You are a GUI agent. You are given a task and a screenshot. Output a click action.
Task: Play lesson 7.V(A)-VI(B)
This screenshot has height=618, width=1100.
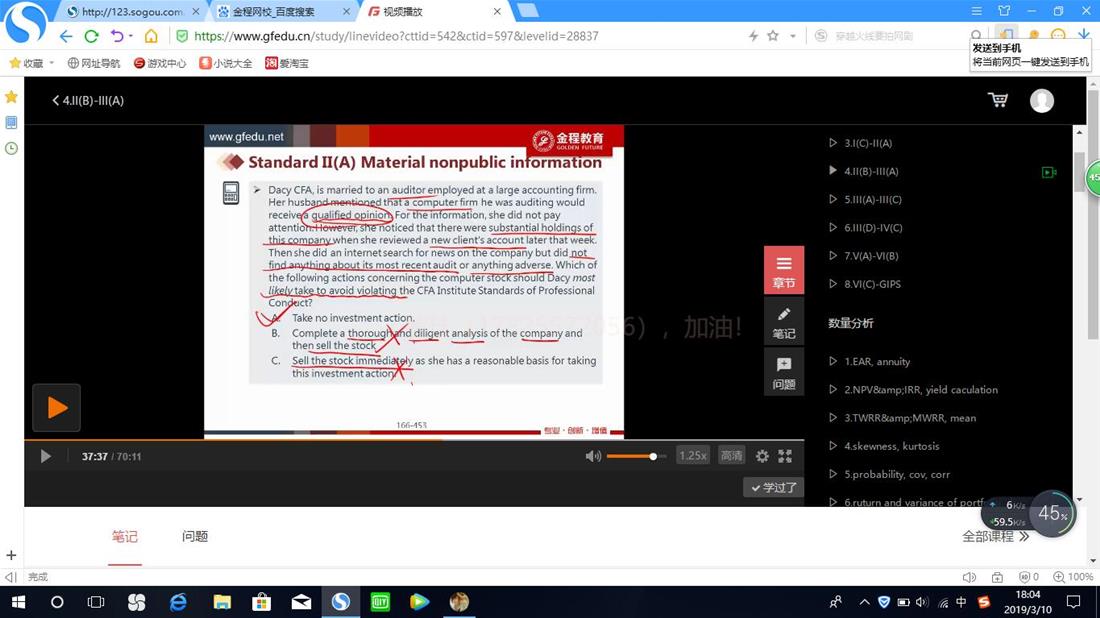[x=871, y=255]
